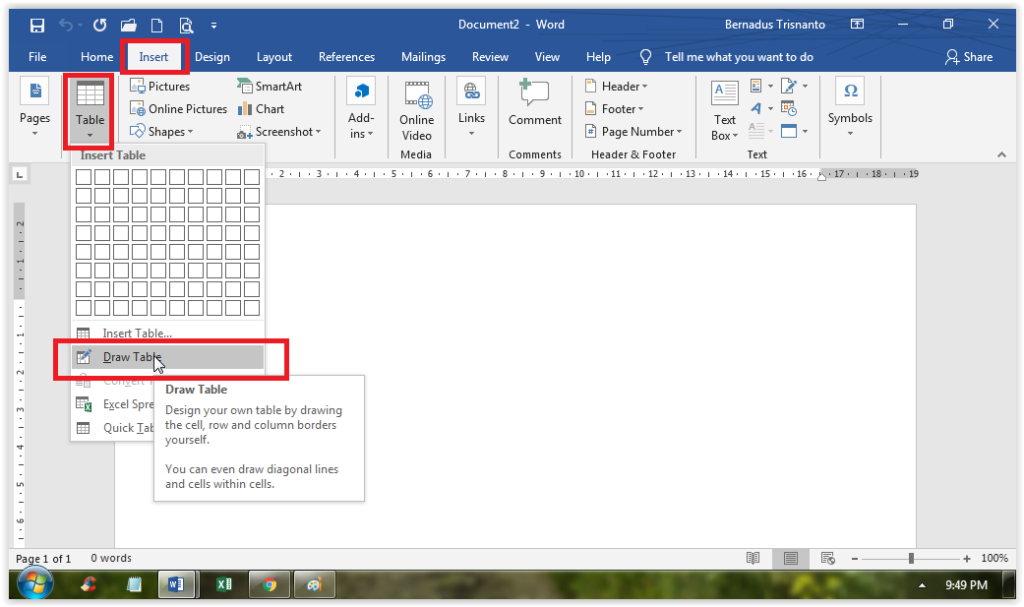1024x607 pixels.
Task: Open the Online Video insert tool
Action: [x=417, y=111]
